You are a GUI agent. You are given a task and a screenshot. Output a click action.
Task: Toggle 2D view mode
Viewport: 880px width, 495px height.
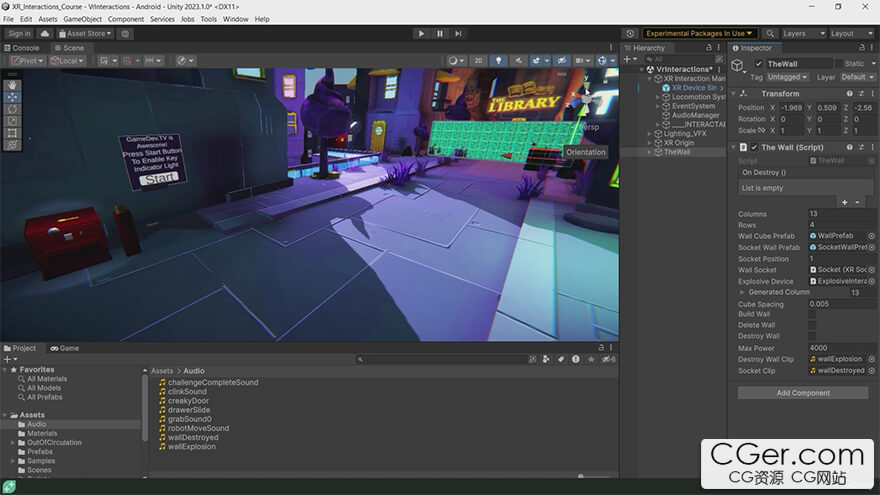point(478,61)
